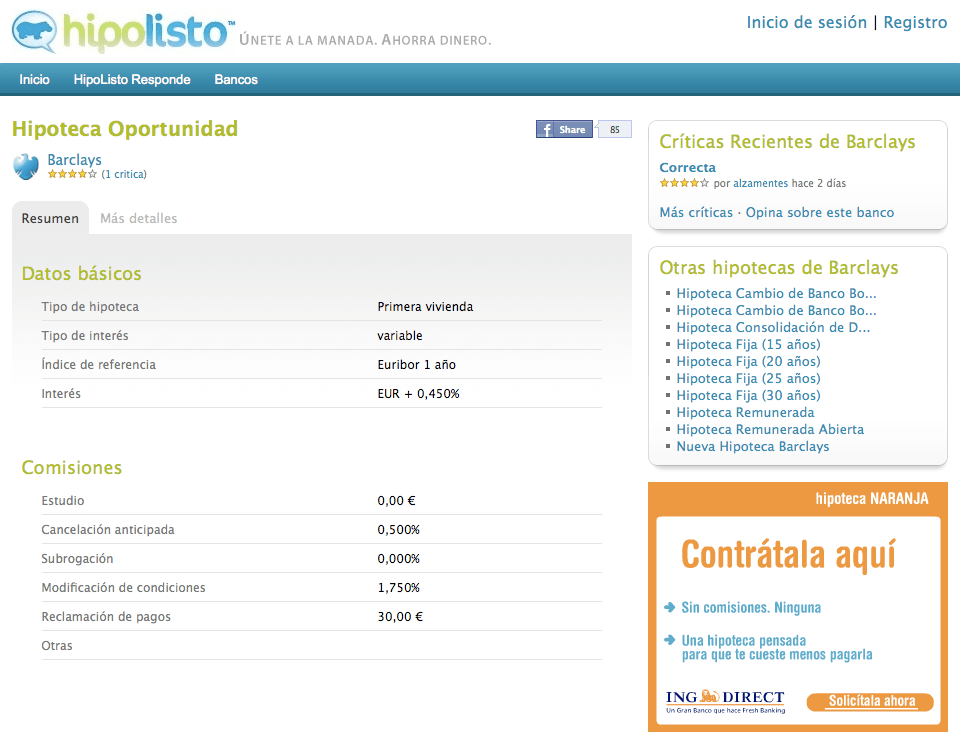The height and width of the screenshot is (740, 960).
Task: Click the Estudio row label
Action: tap(63, 501)
